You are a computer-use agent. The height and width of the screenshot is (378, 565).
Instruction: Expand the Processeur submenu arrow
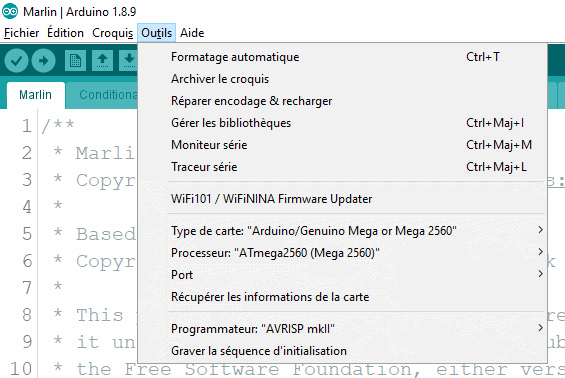(x=540, y=252)
